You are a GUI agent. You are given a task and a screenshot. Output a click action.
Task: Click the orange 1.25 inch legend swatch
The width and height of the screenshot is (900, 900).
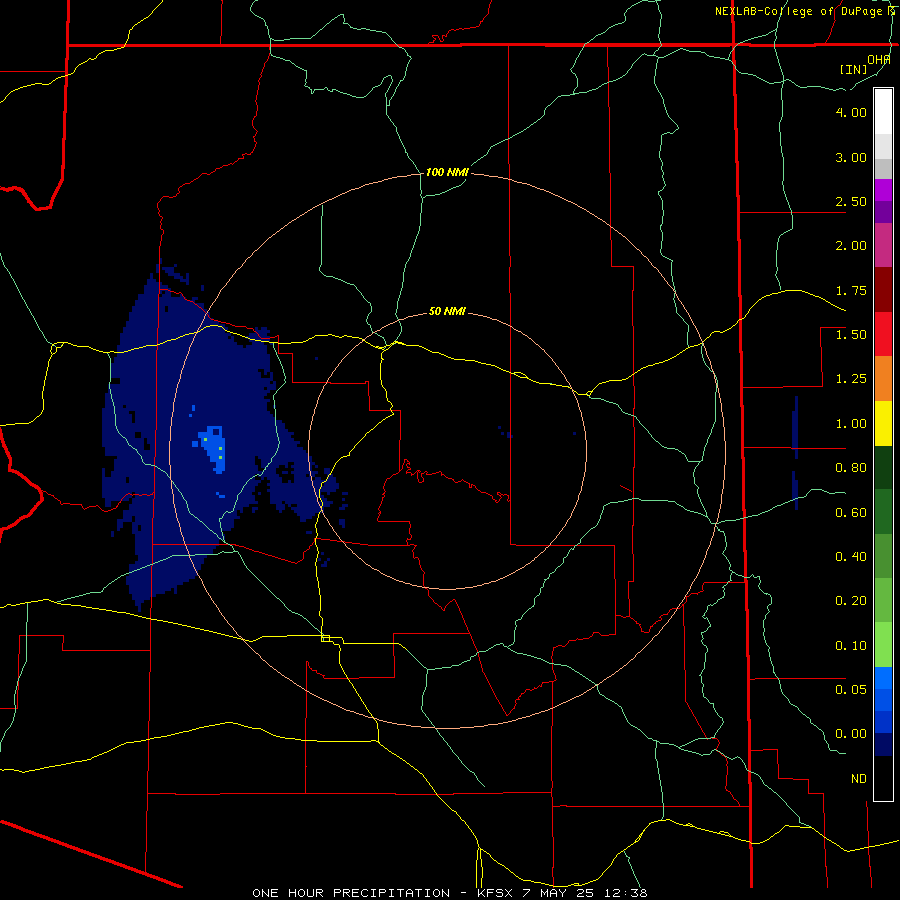tap(883, 379)
